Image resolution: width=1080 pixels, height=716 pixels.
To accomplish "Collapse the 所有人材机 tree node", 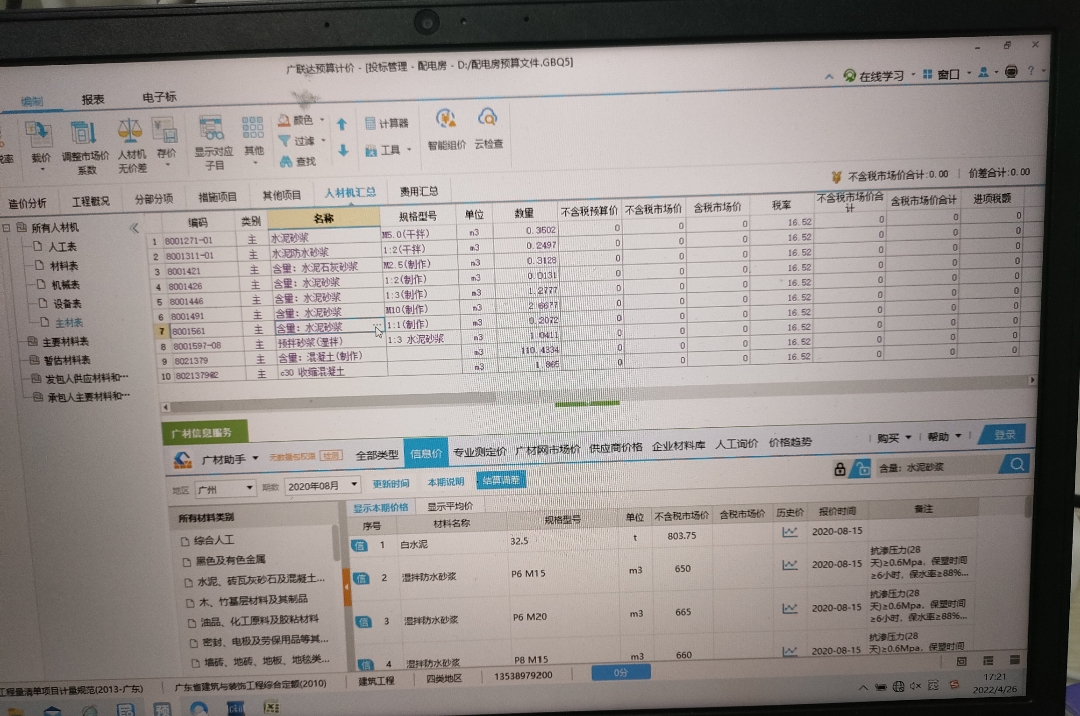I will pos(6,227).
